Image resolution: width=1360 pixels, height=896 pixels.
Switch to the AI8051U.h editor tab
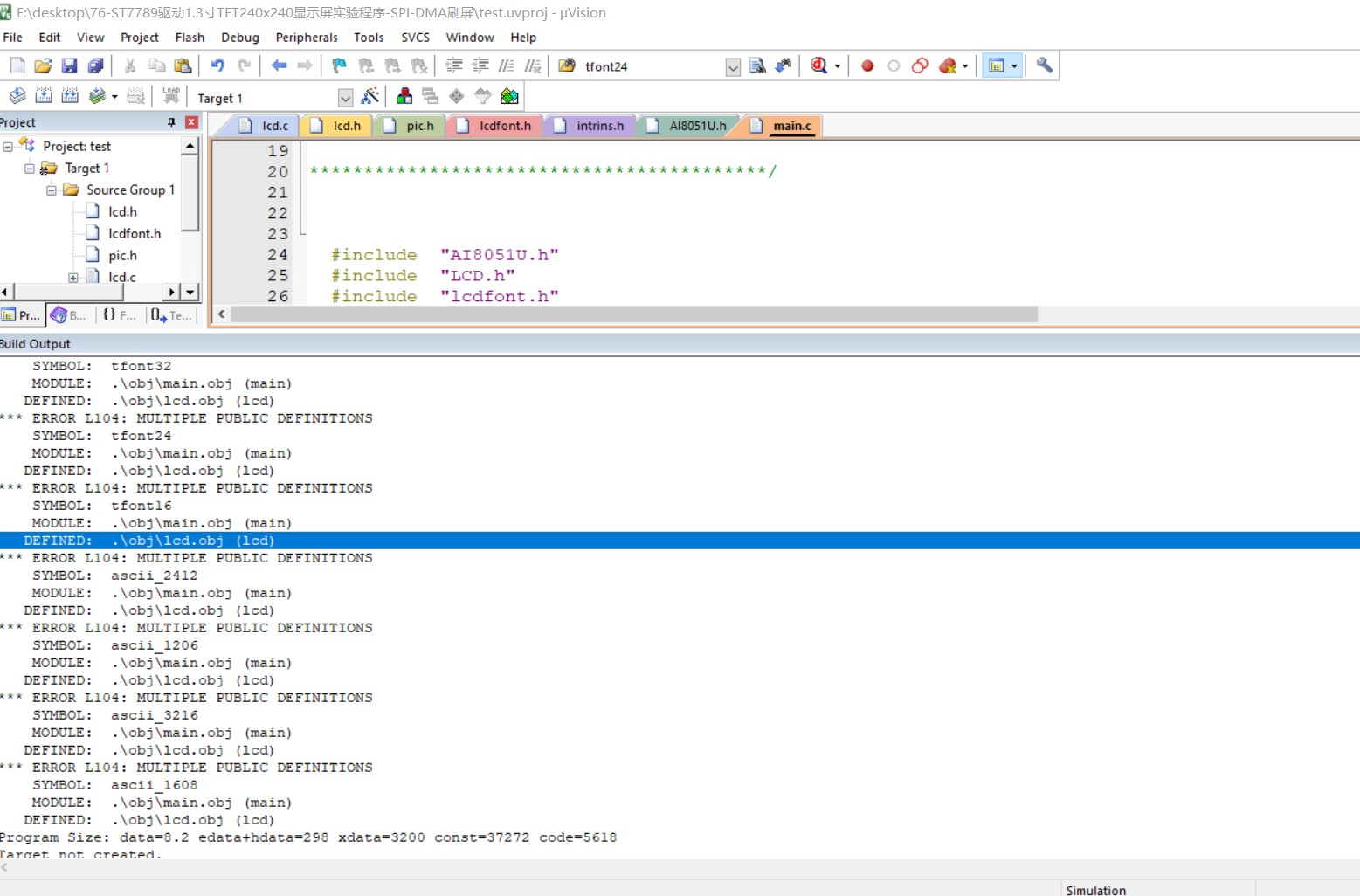688,126
